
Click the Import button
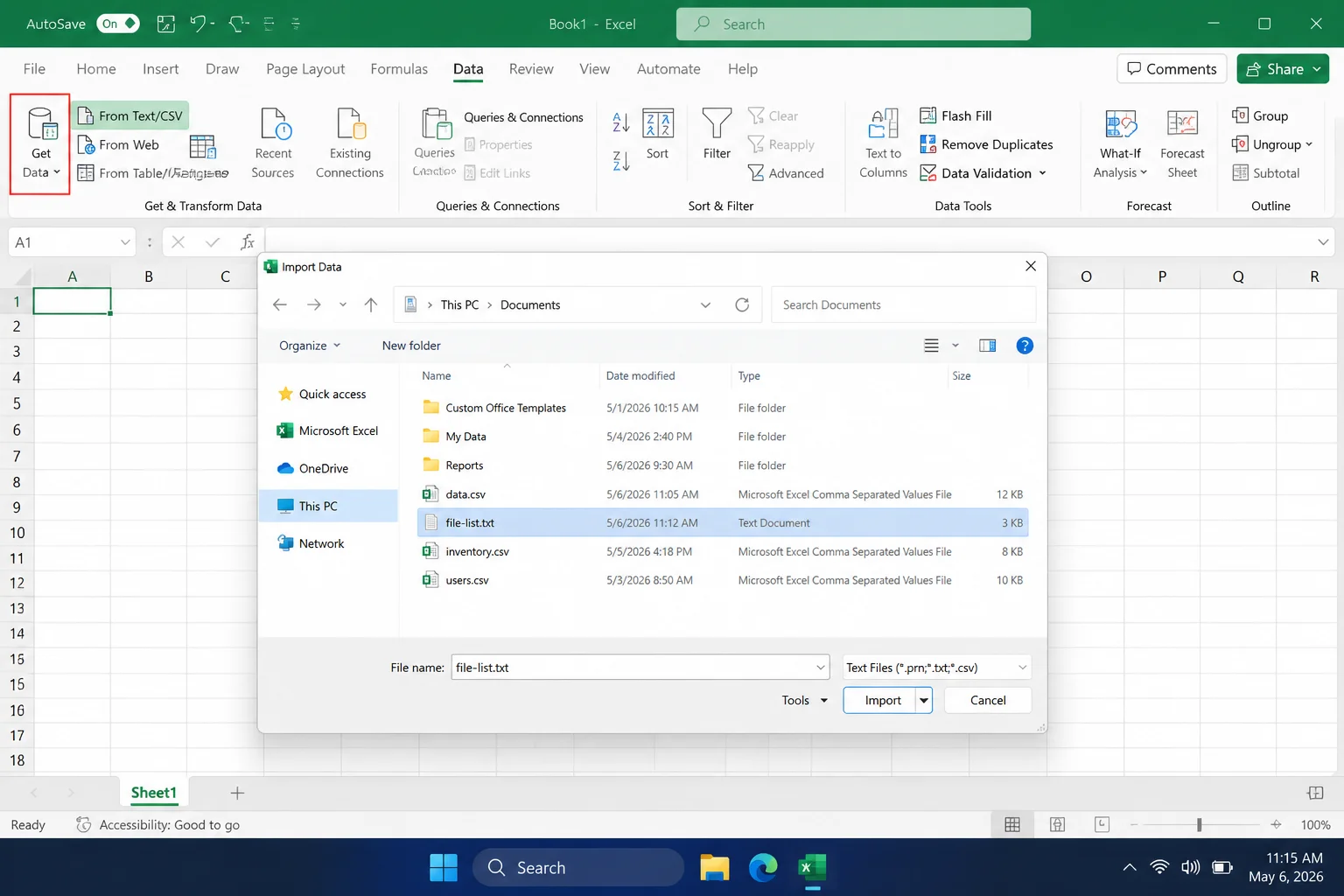tap(881, 700)
